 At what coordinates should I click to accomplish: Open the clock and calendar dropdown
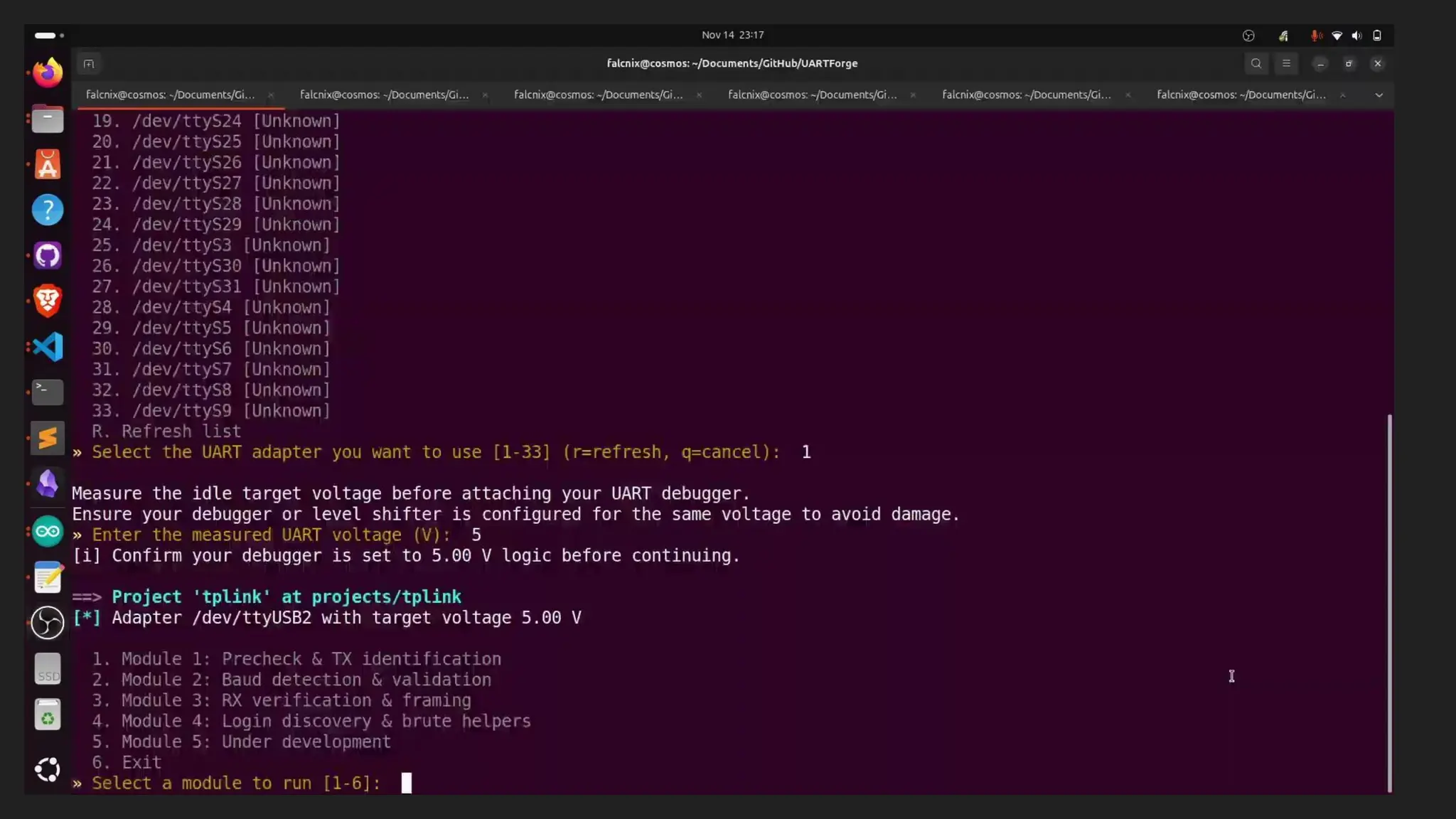click(x=732, y=35)
